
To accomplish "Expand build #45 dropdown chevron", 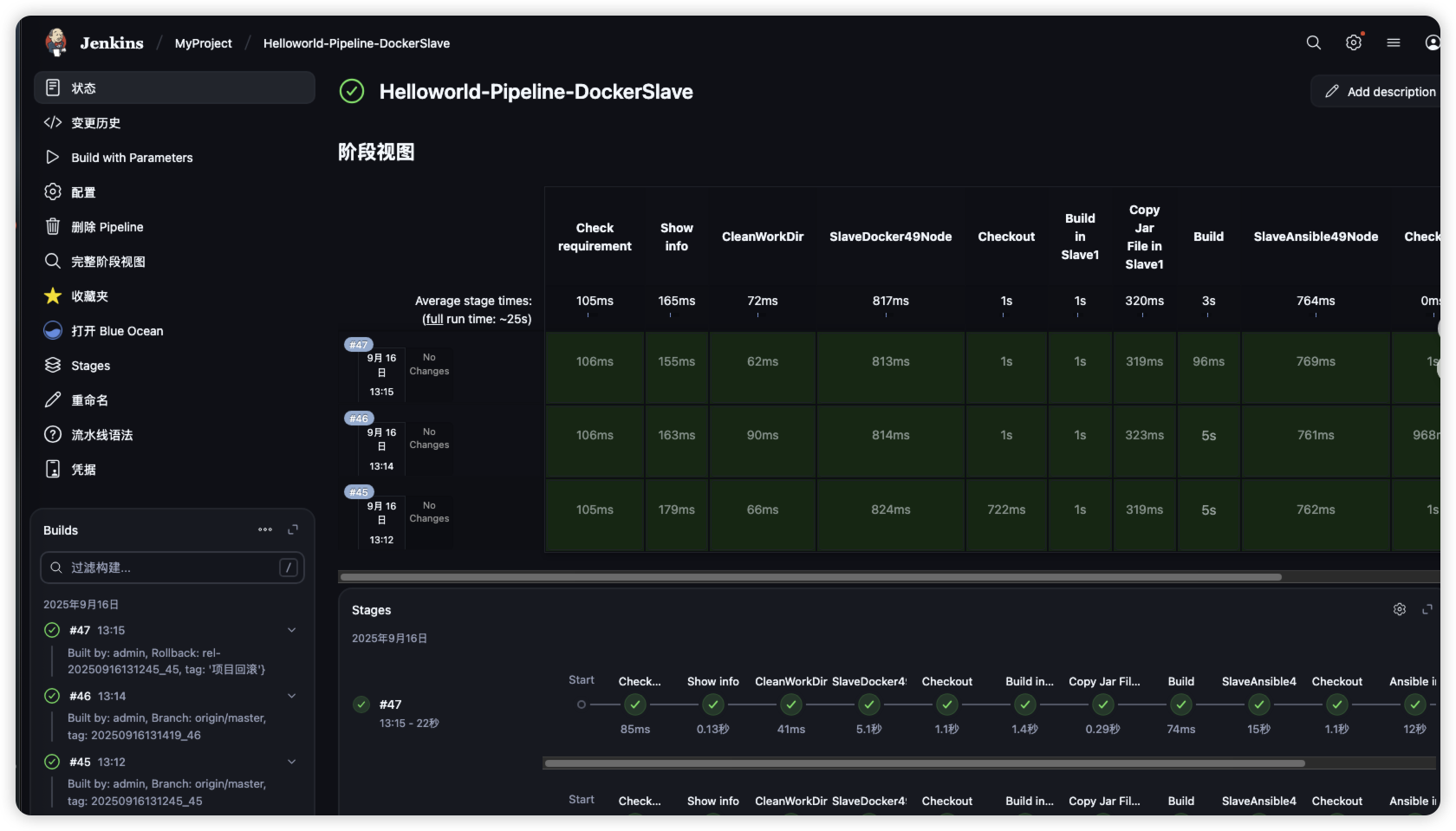I will click(x=292, y=762).
